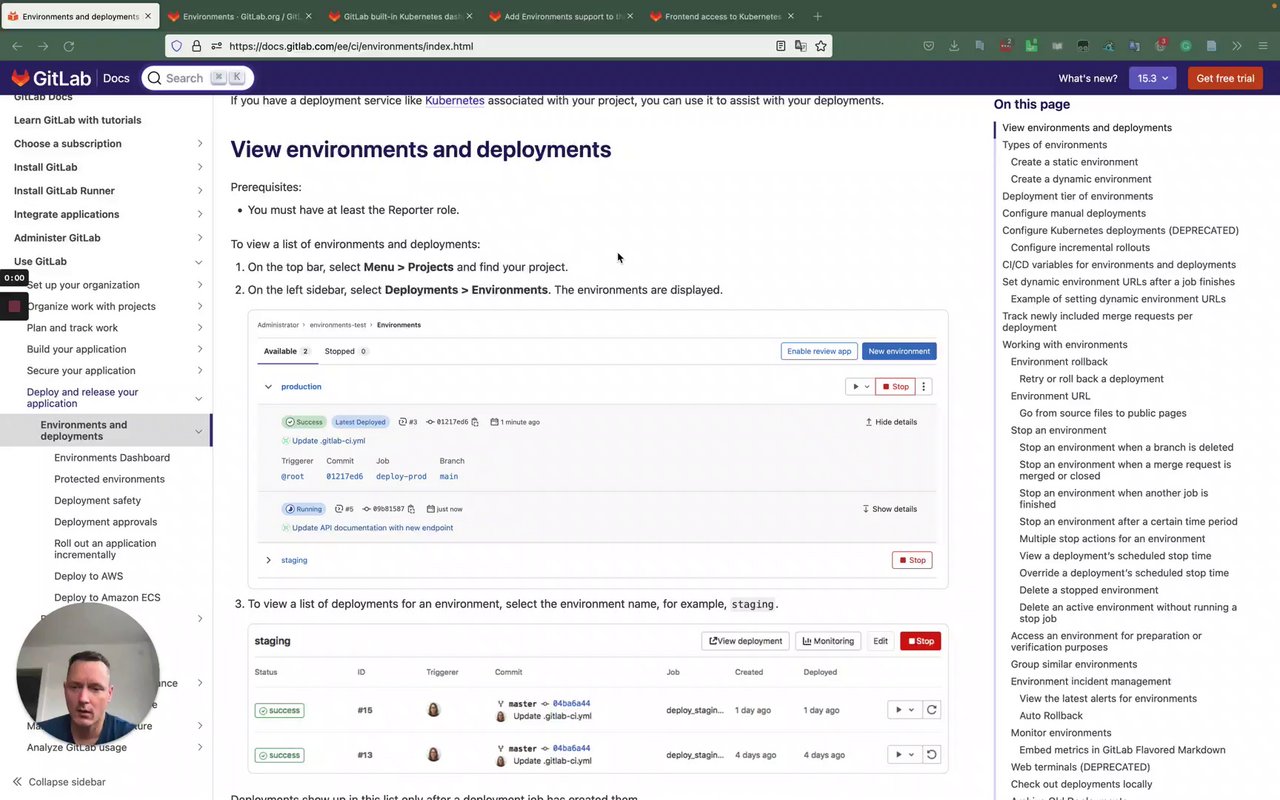Click 'Show details' on the running deployment

(x=889, y=509)
